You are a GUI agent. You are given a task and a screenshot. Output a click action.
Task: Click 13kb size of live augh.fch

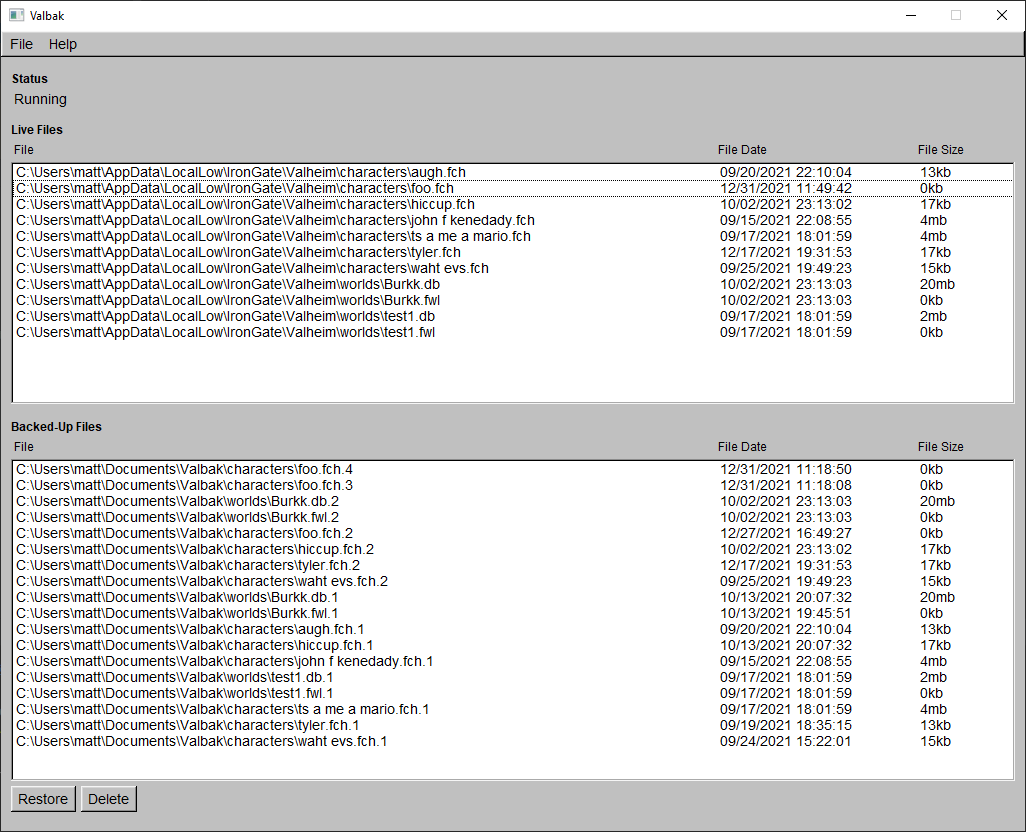click(935, 172)
